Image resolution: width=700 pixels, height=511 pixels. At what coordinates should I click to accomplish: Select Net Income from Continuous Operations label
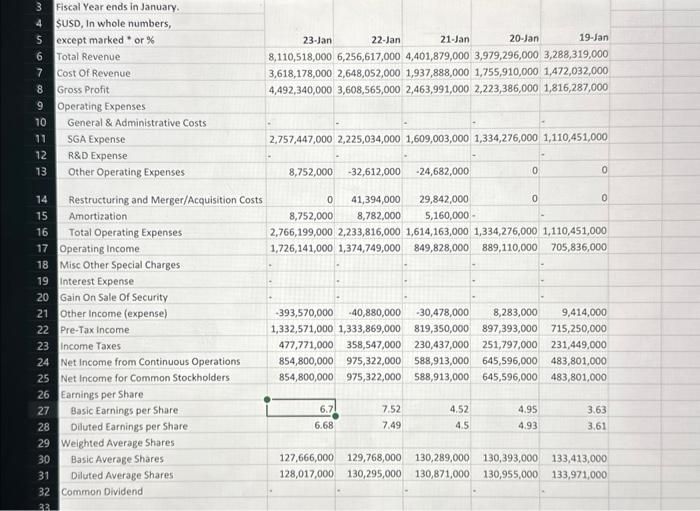click(150, 362)
